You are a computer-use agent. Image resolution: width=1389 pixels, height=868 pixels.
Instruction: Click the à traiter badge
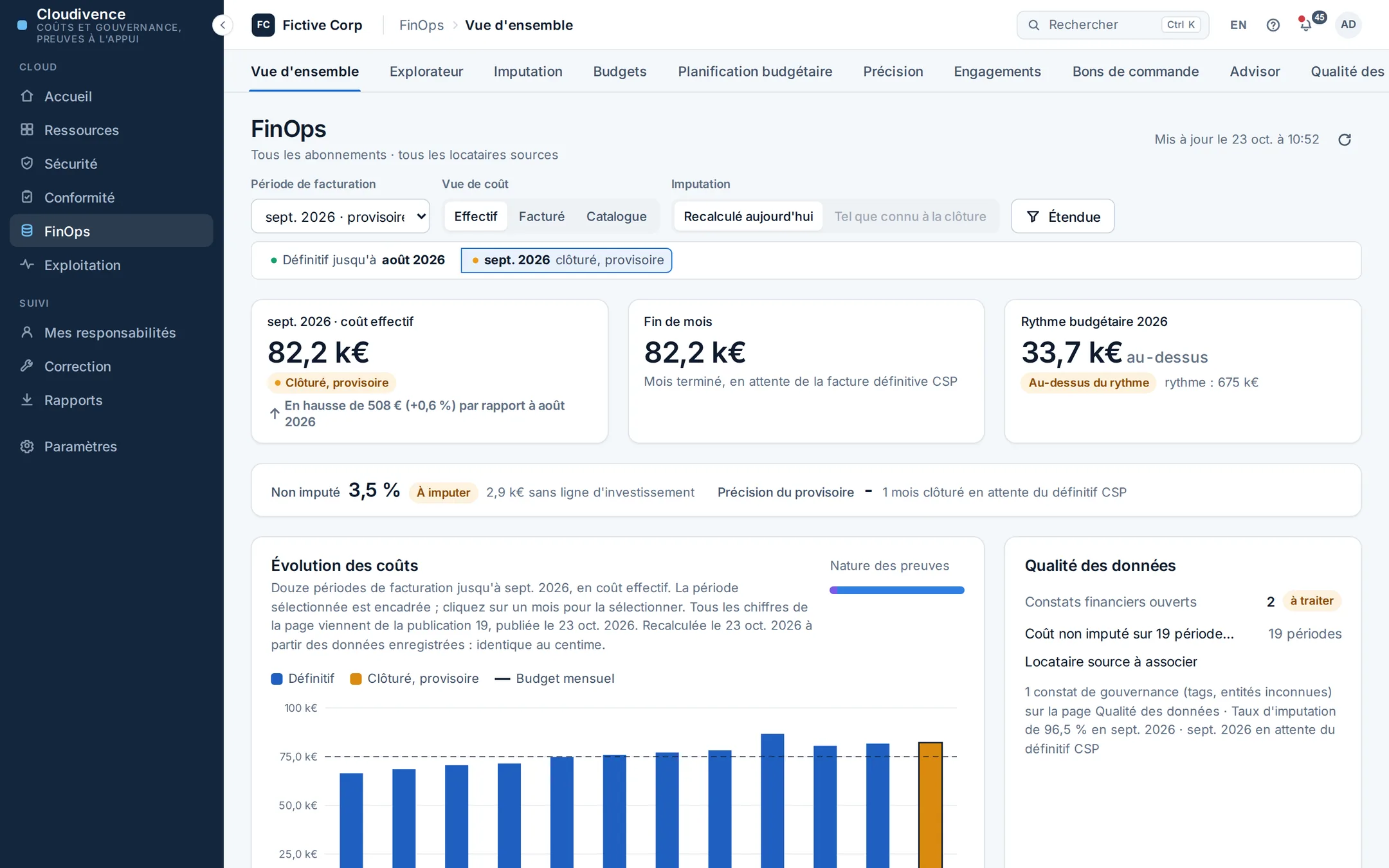click(x=1312, y=601)
